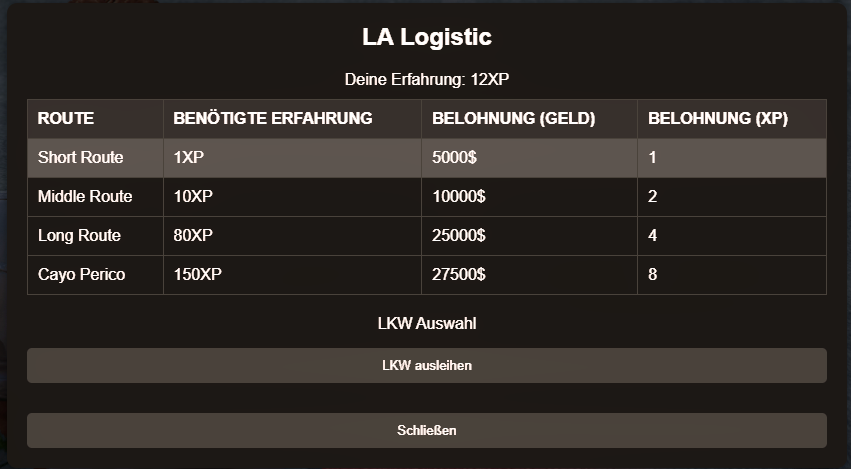Click the LKW Auswahl heading
Image resolution: width=851 pixels, height=469 pixels.
427,323
